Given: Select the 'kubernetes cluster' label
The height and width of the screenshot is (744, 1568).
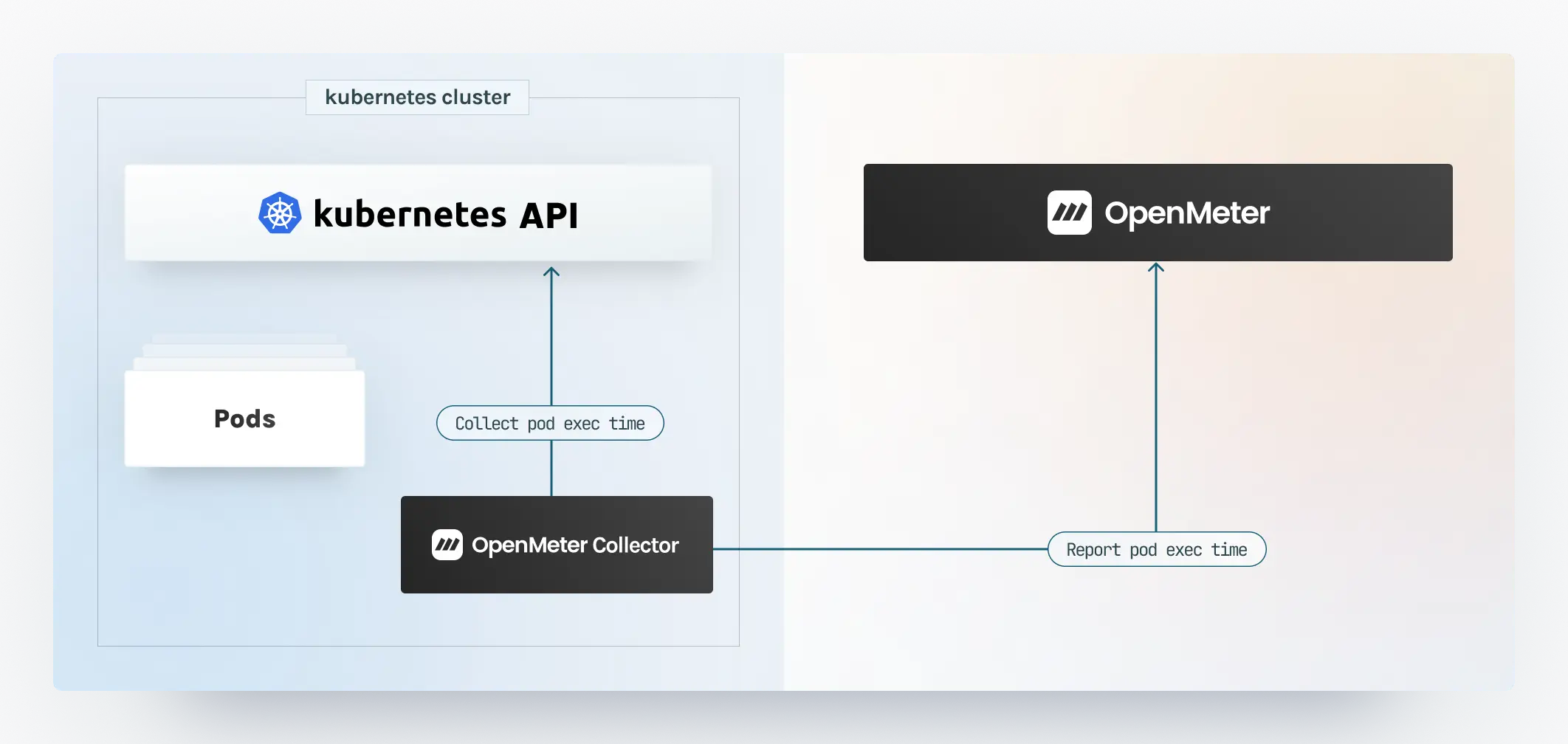Looking at the screenshot, I should 417,97.
